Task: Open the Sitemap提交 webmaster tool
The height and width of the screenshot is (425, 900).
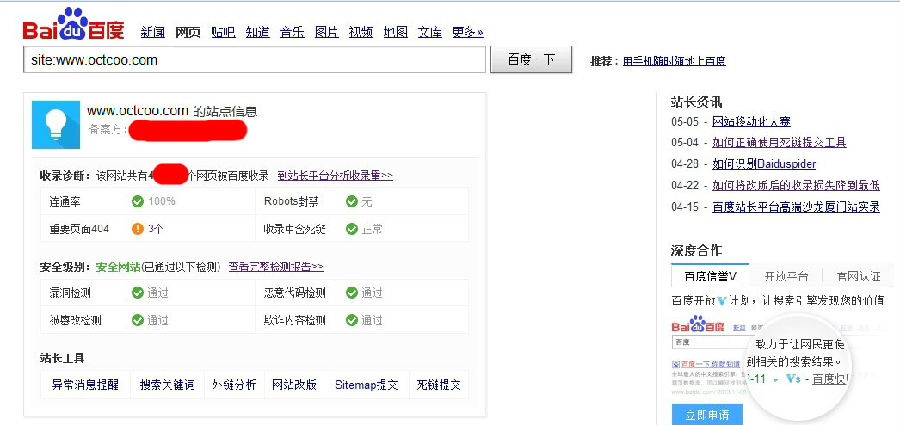Action: tap(367, 385)
